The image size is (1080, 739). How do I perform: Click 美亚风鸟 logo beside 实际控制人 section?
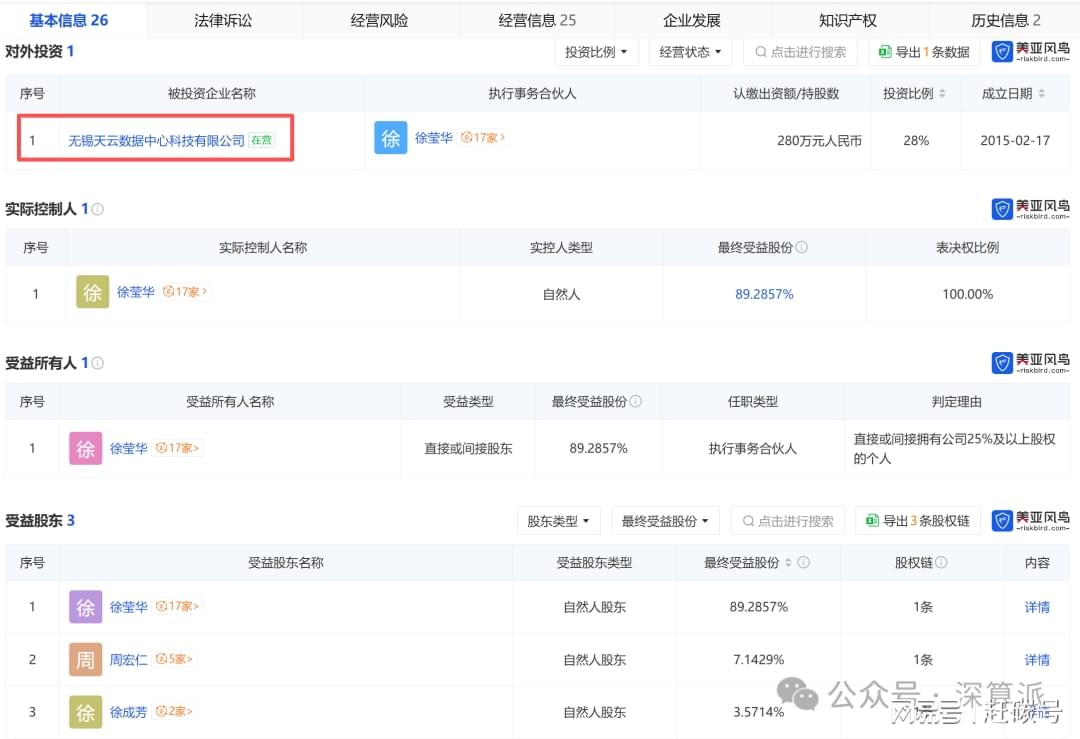pos(1030,209)
